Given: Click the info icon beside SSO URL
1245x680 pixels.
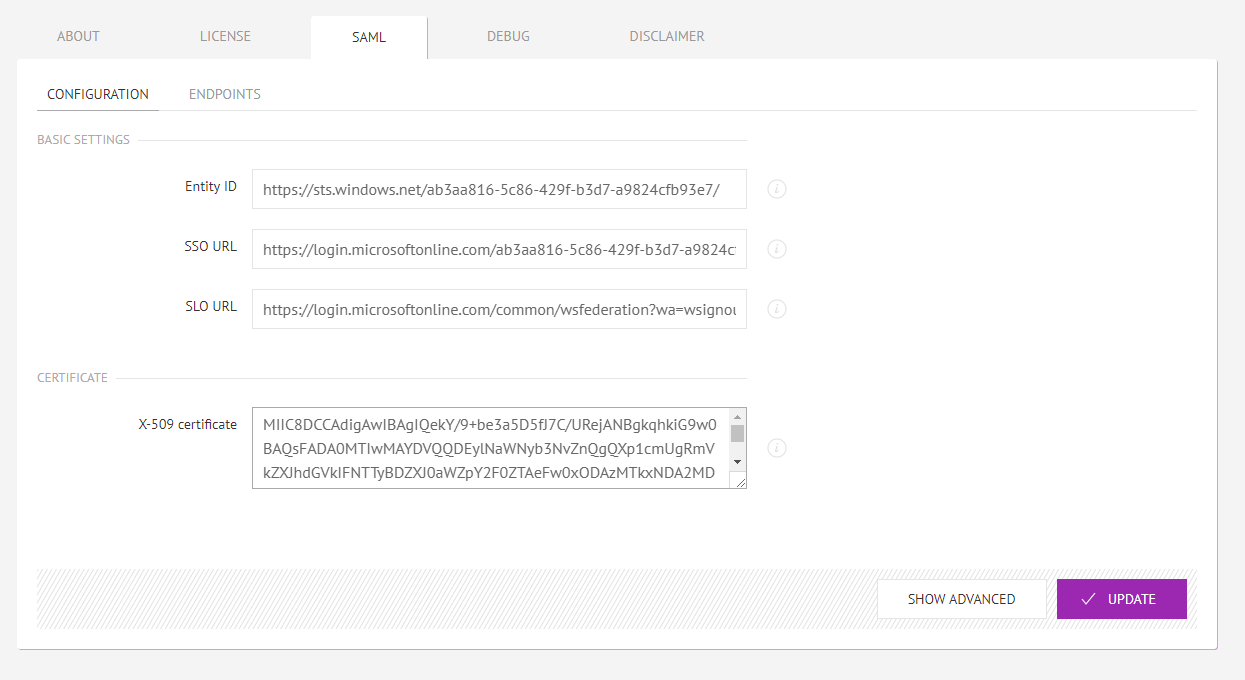Looking at the screenshot, I should pos(777,249).
